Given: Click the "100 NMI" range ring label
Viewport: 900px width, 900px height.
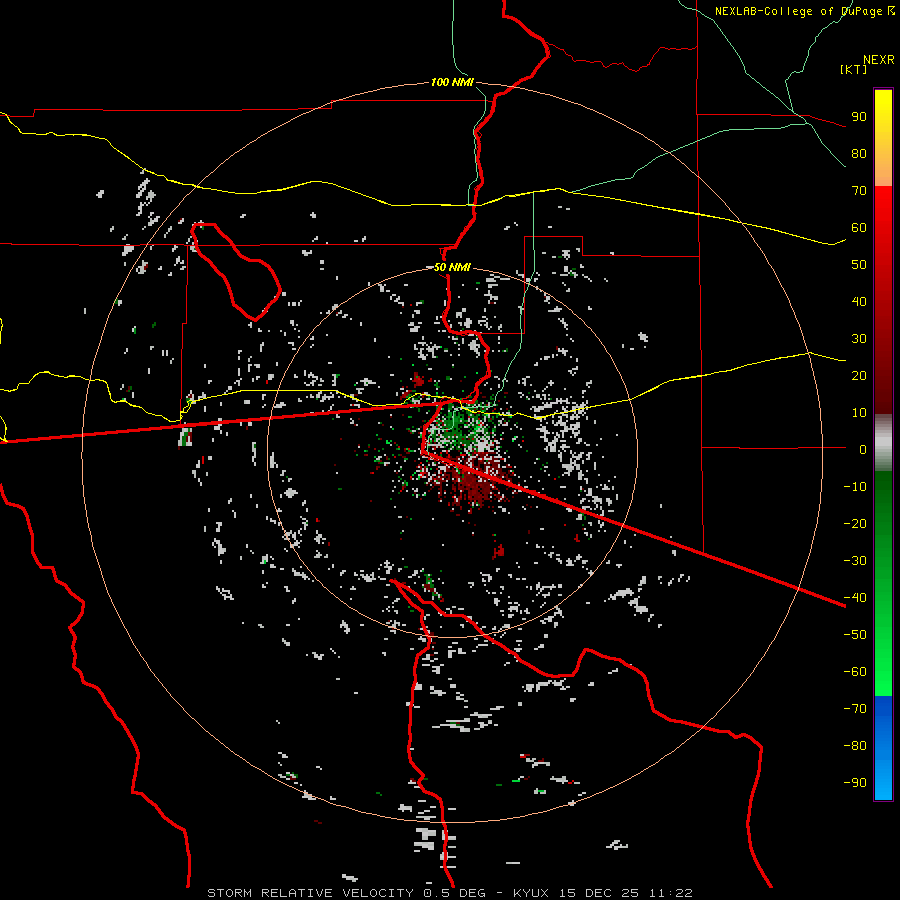Looking at the screenshot, I should (x=452, y=82).
